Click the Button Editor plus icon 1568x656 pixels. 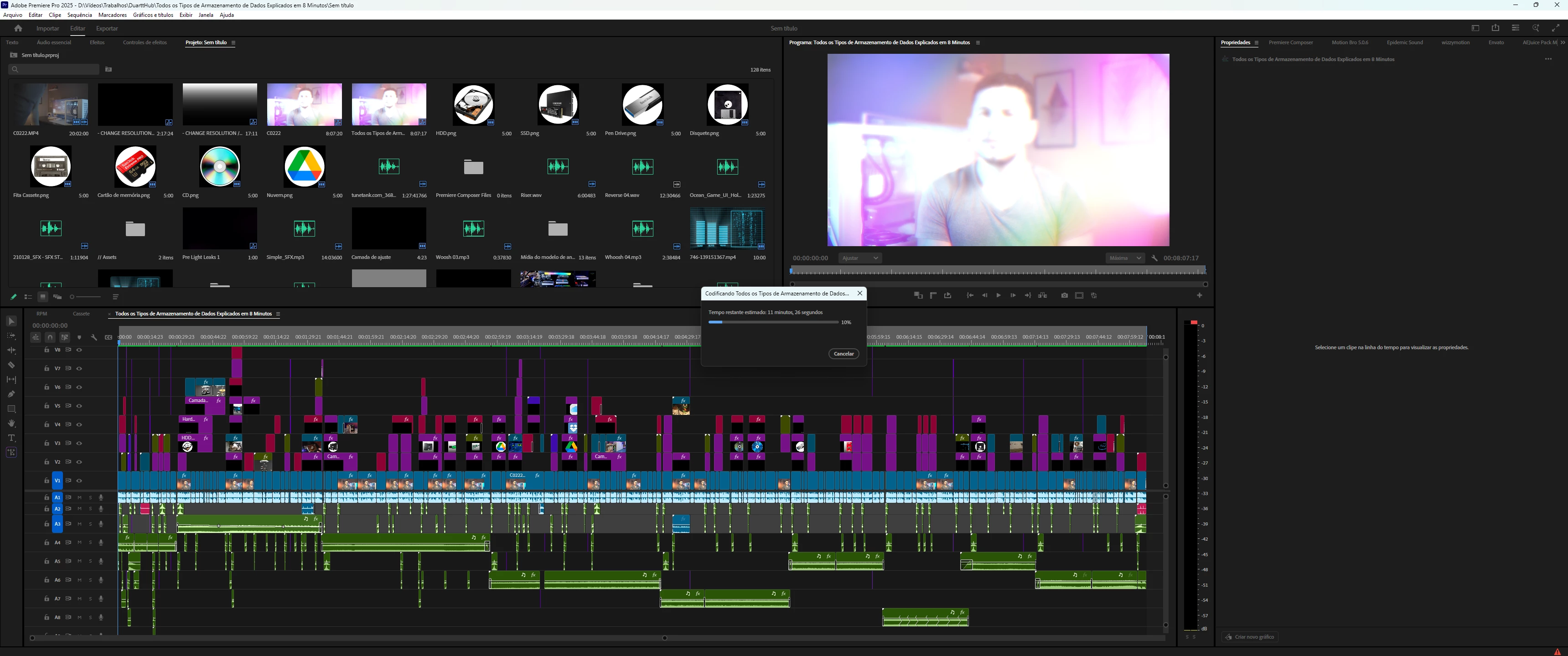[x=1199, y=296]
